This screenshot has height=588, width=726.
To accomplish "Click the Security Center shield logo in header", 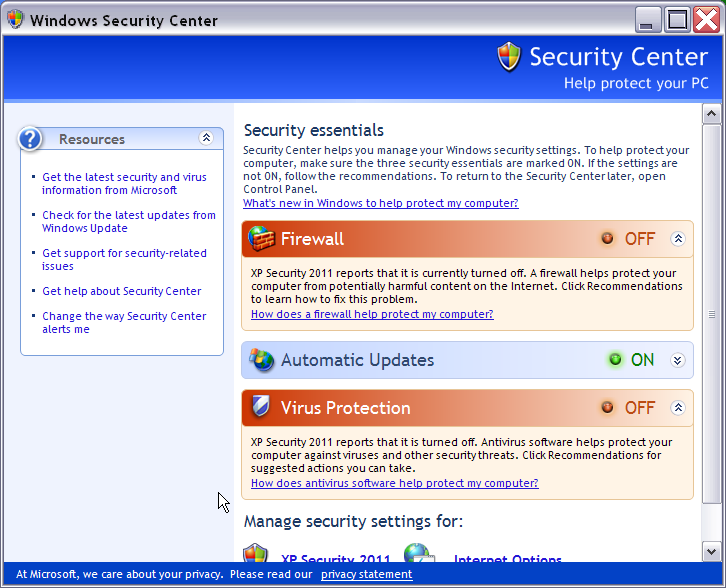I will (509, 57).
